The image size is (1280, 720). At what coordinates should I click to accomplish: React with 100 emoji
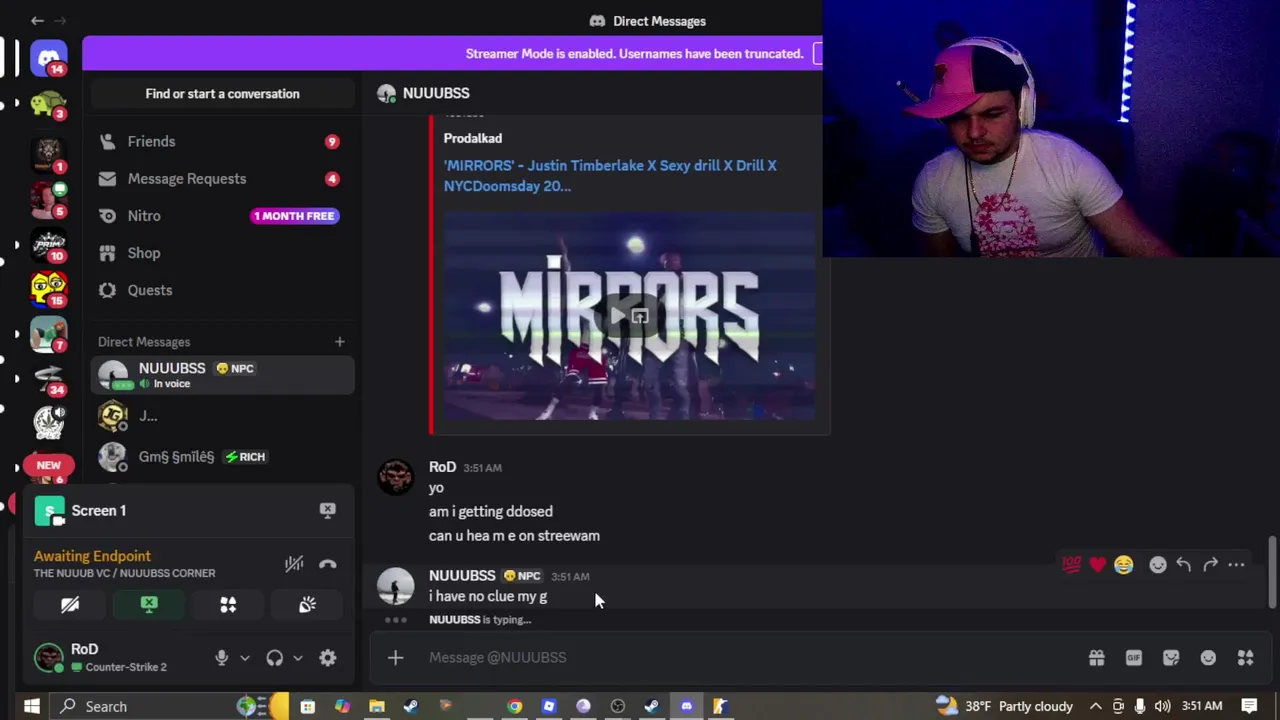point(1071,565)
